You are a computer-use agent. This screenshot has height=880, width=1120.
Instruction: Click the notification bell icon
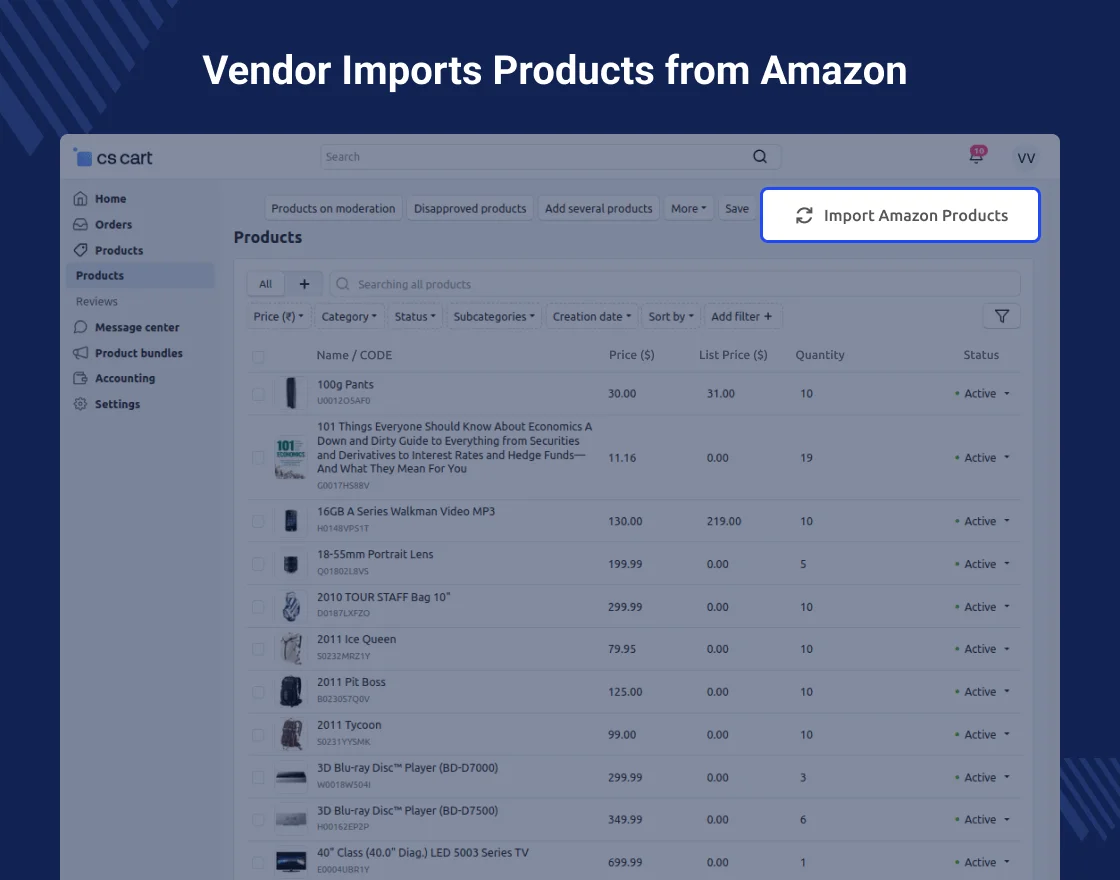(976, 157)
